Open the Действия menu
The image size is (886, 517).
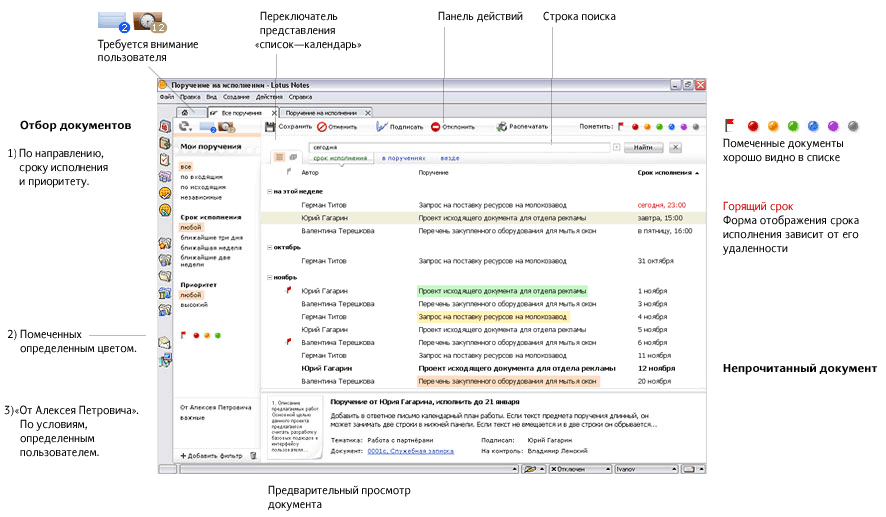click(x=269, y=97)
